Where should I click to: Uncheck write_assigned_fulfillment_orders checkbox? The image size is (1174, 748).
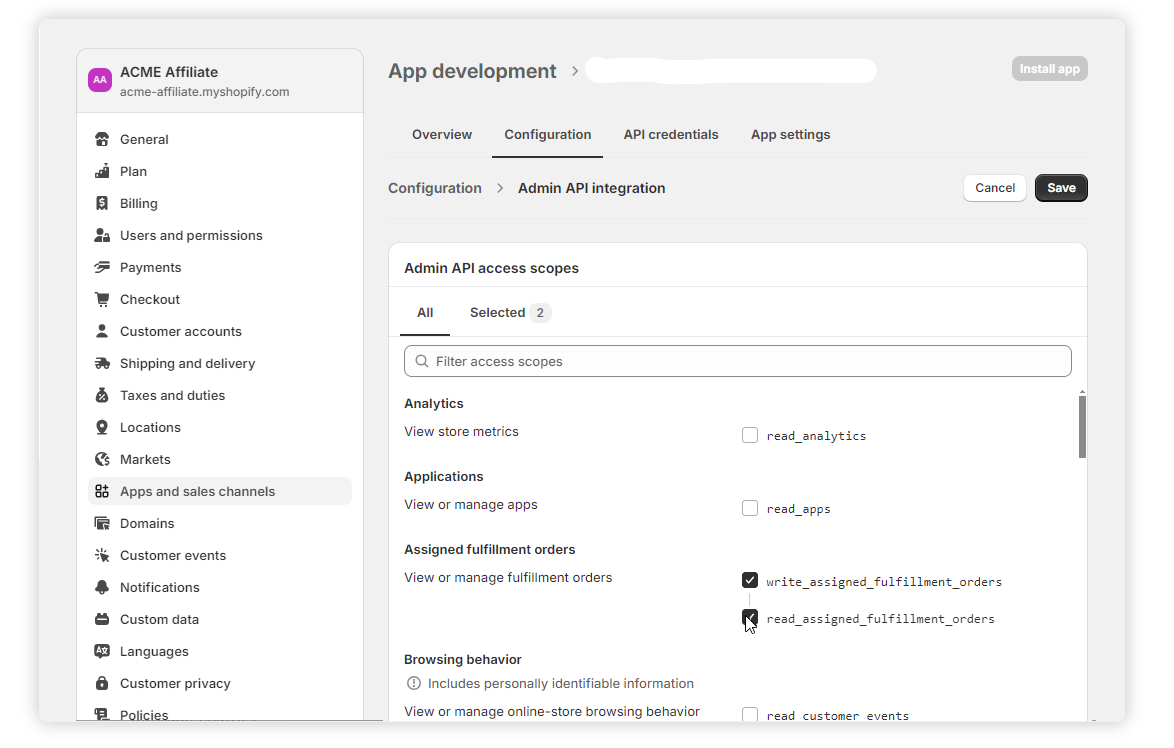click(750, 581)
